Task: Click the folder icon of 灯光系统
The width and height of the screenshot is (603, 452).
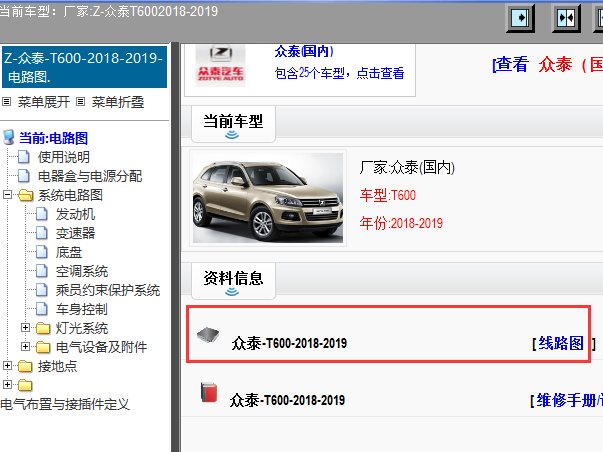Action: pos(43,329)
